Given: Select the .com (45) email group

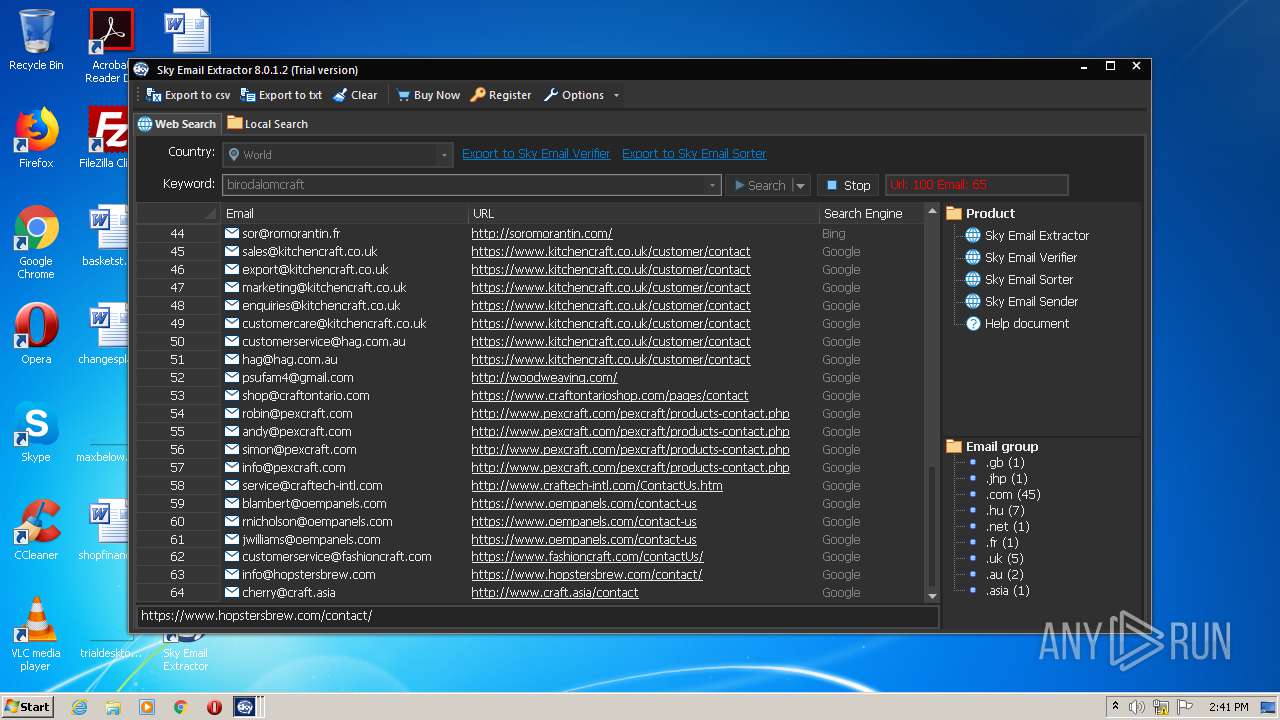Looking at the screenshot, I should coord(1013,494).
